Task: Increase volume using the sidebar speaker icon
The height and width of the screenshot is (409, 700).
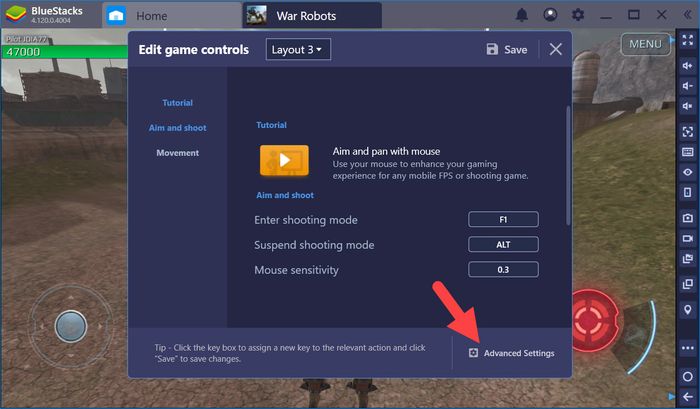Action: [x=688, y=66]
